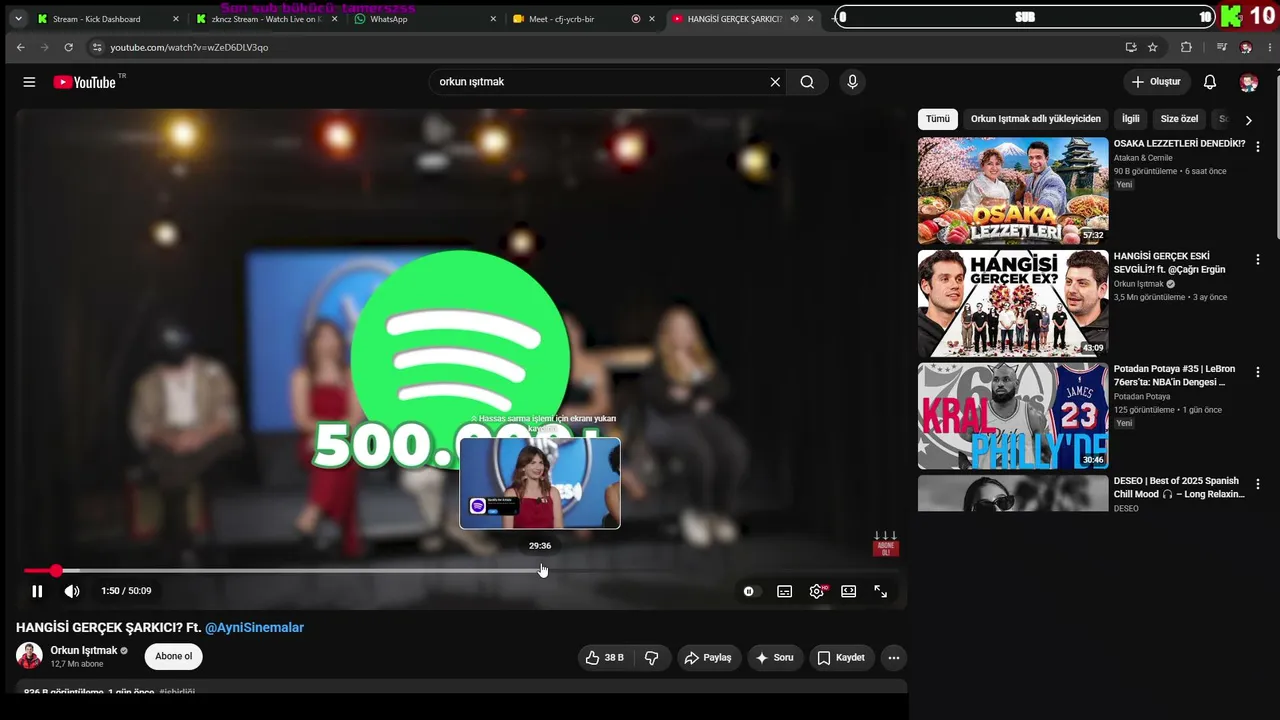This screenshot has width=1280, height=720.
Task: Switch to the Meet browser tab
Action: [582, 19]
